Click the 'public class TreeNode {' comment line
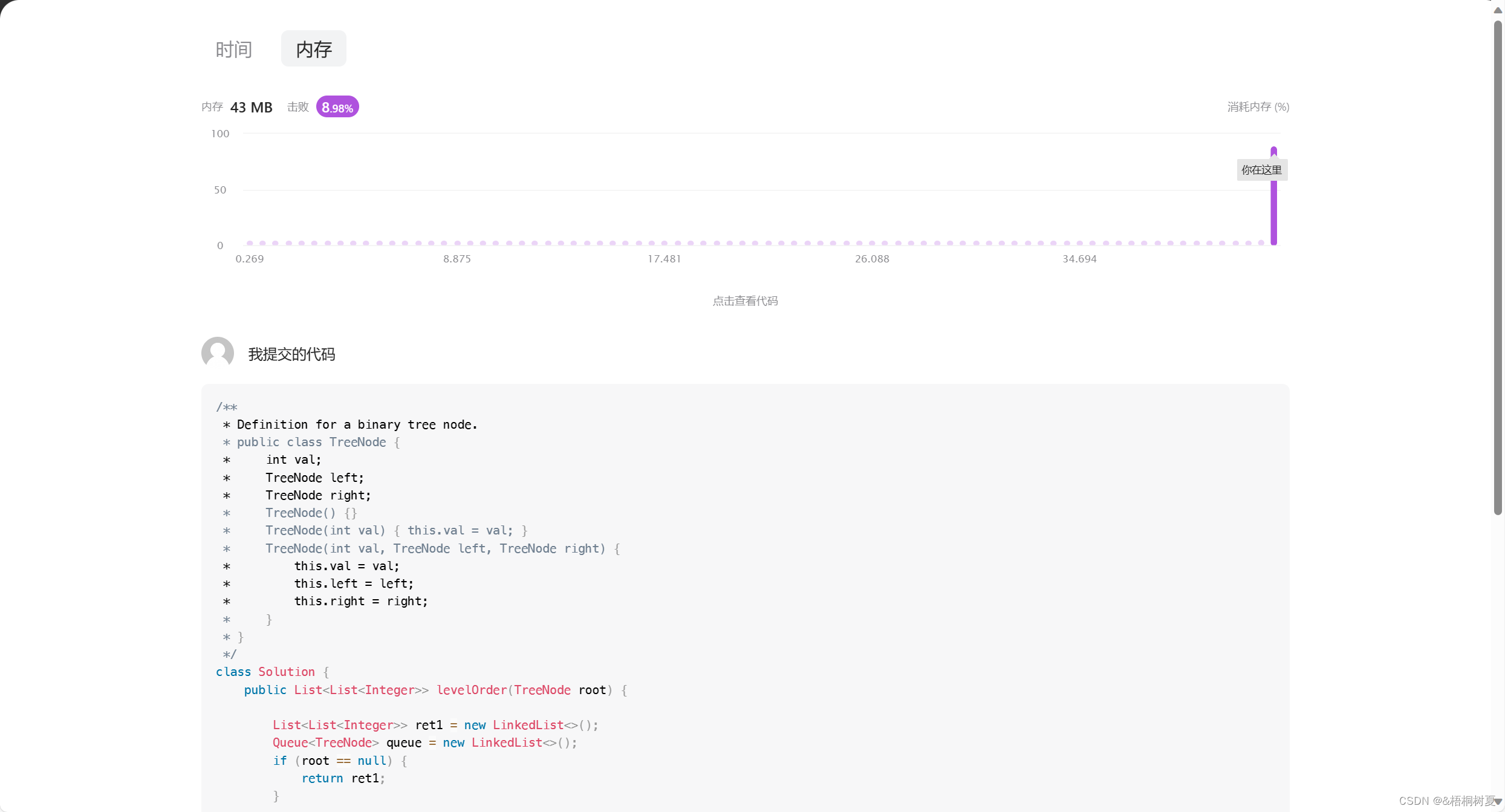1505x812 pixels. tap(318, 442)
